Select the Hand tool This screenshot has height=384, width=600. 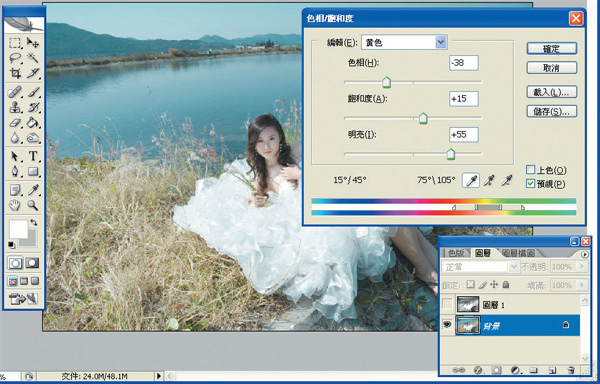click(15, 205)
